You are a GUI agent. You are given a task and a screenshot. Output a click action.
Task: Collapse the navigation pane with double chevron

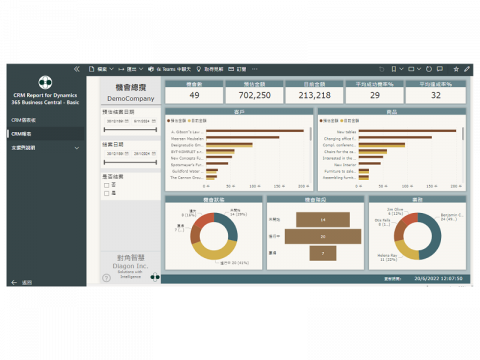pos(77,69)
